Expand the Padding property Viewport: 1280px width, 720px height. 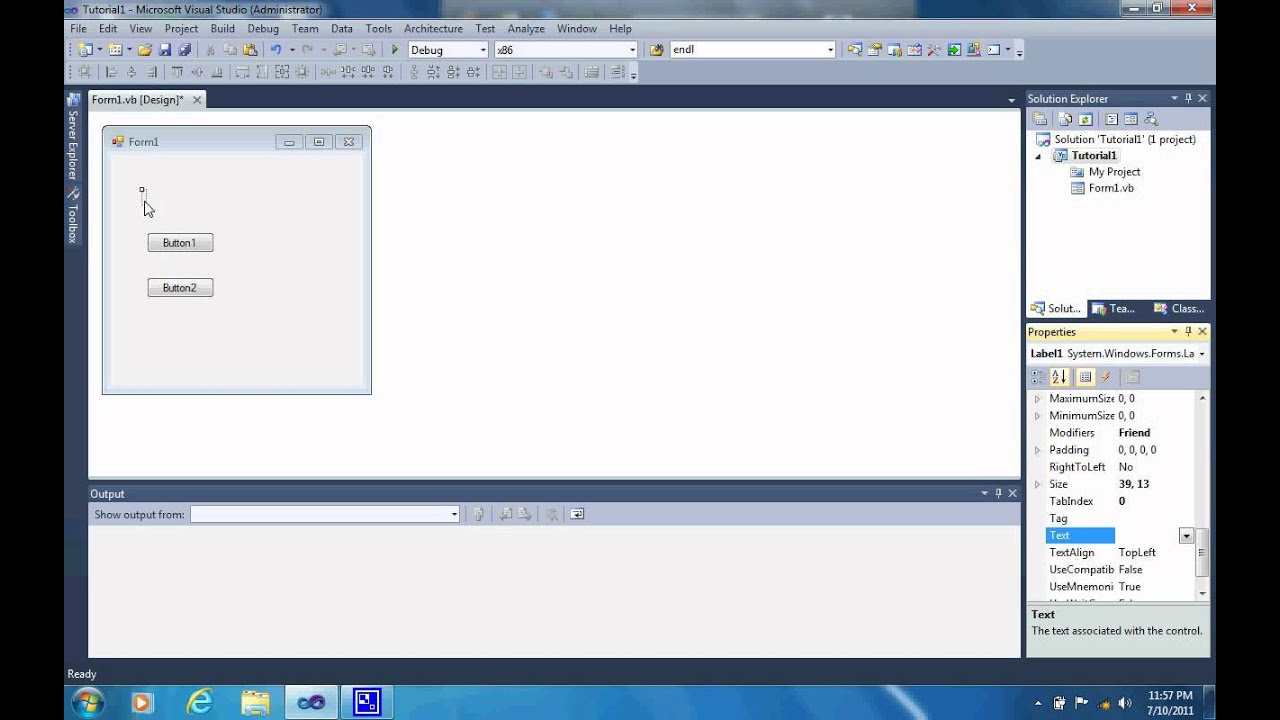(1037, 450)
